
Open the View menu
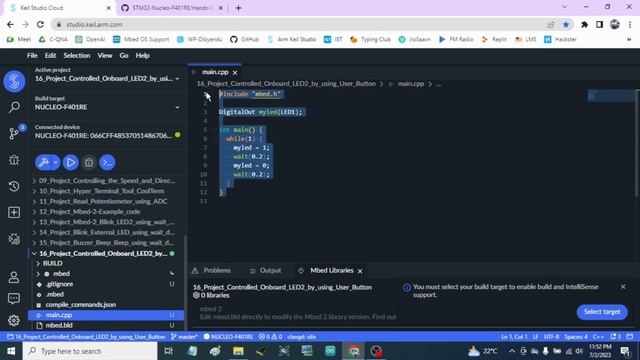tap(105, 56)
